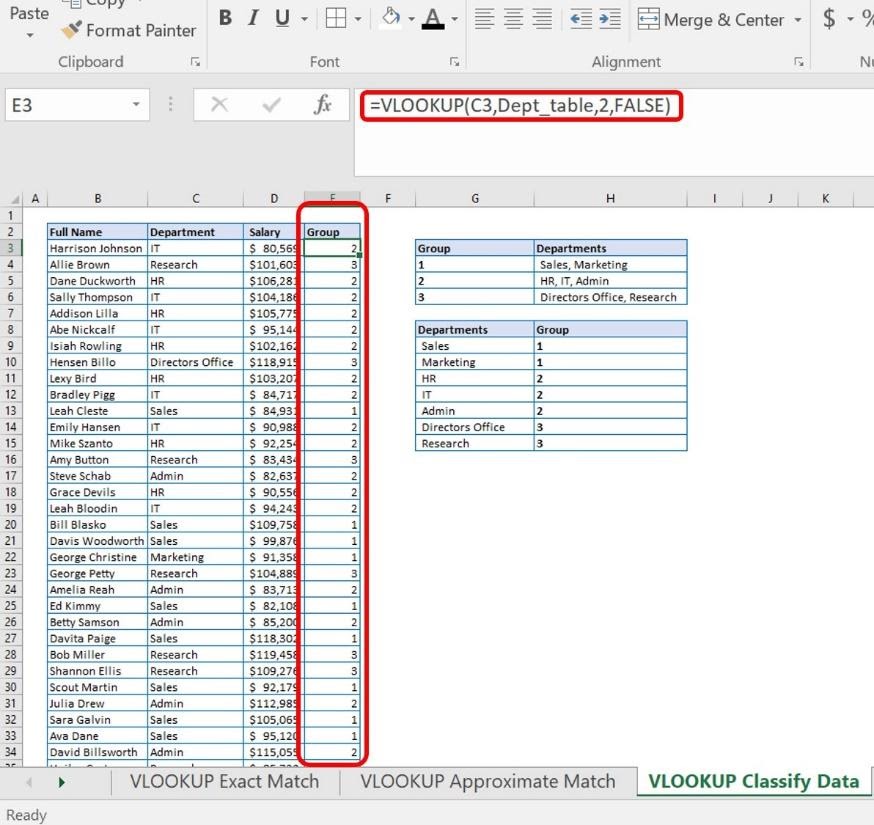Open the Name Box dropdown
Image resolution: width=874 pixels, height=825 pixels.
coord(136,105)
